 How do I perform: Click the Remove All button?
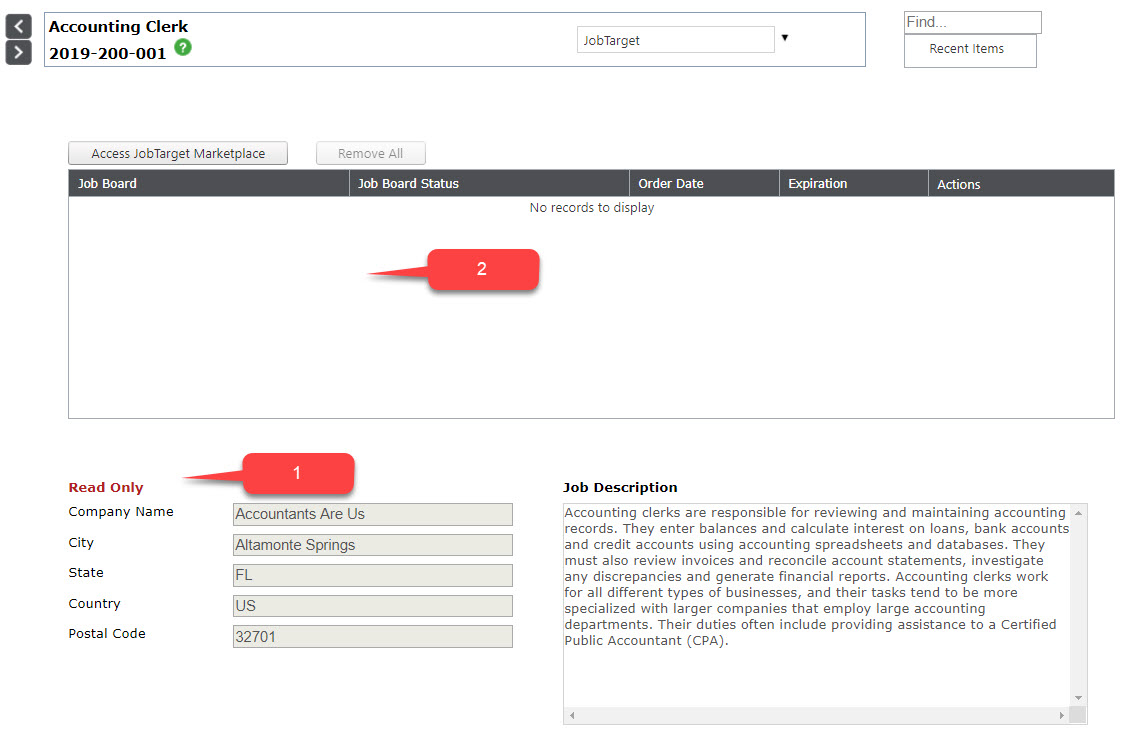coord(370,153)
